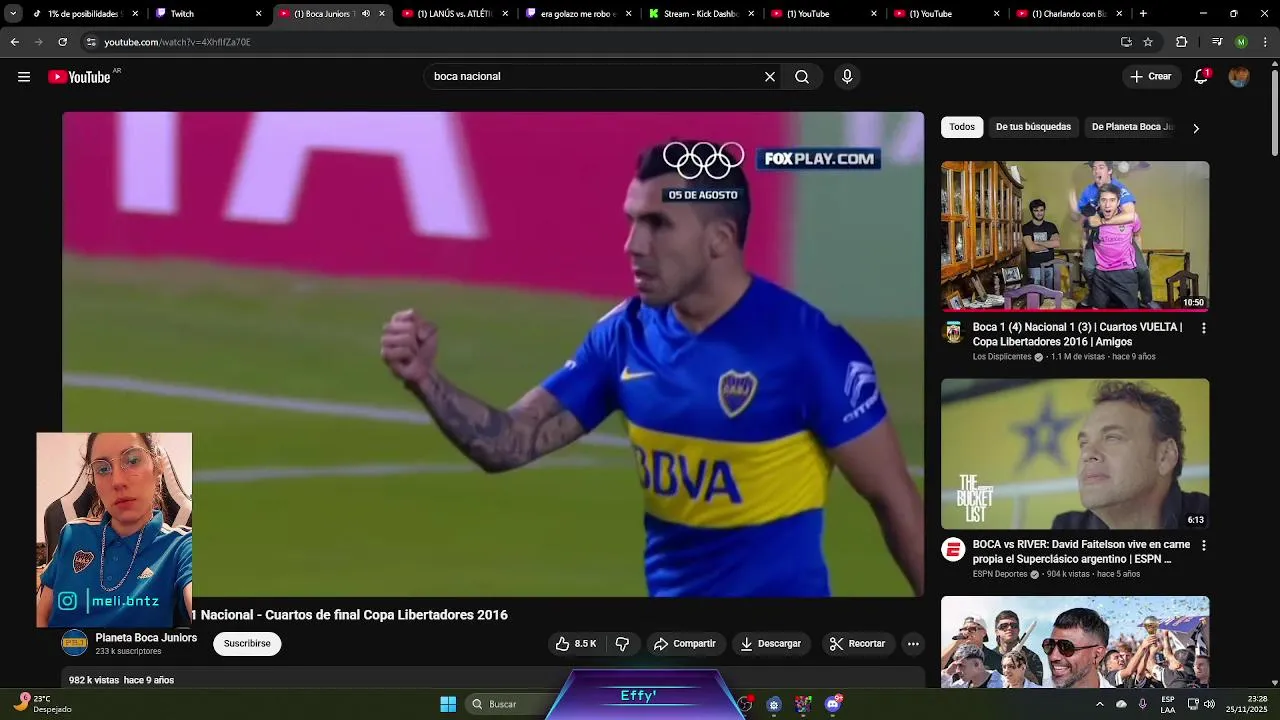Open the Chrome three-dot menu
Image resolution: width=1280 pixels, height=720 pixels.
pos(1265,42)
